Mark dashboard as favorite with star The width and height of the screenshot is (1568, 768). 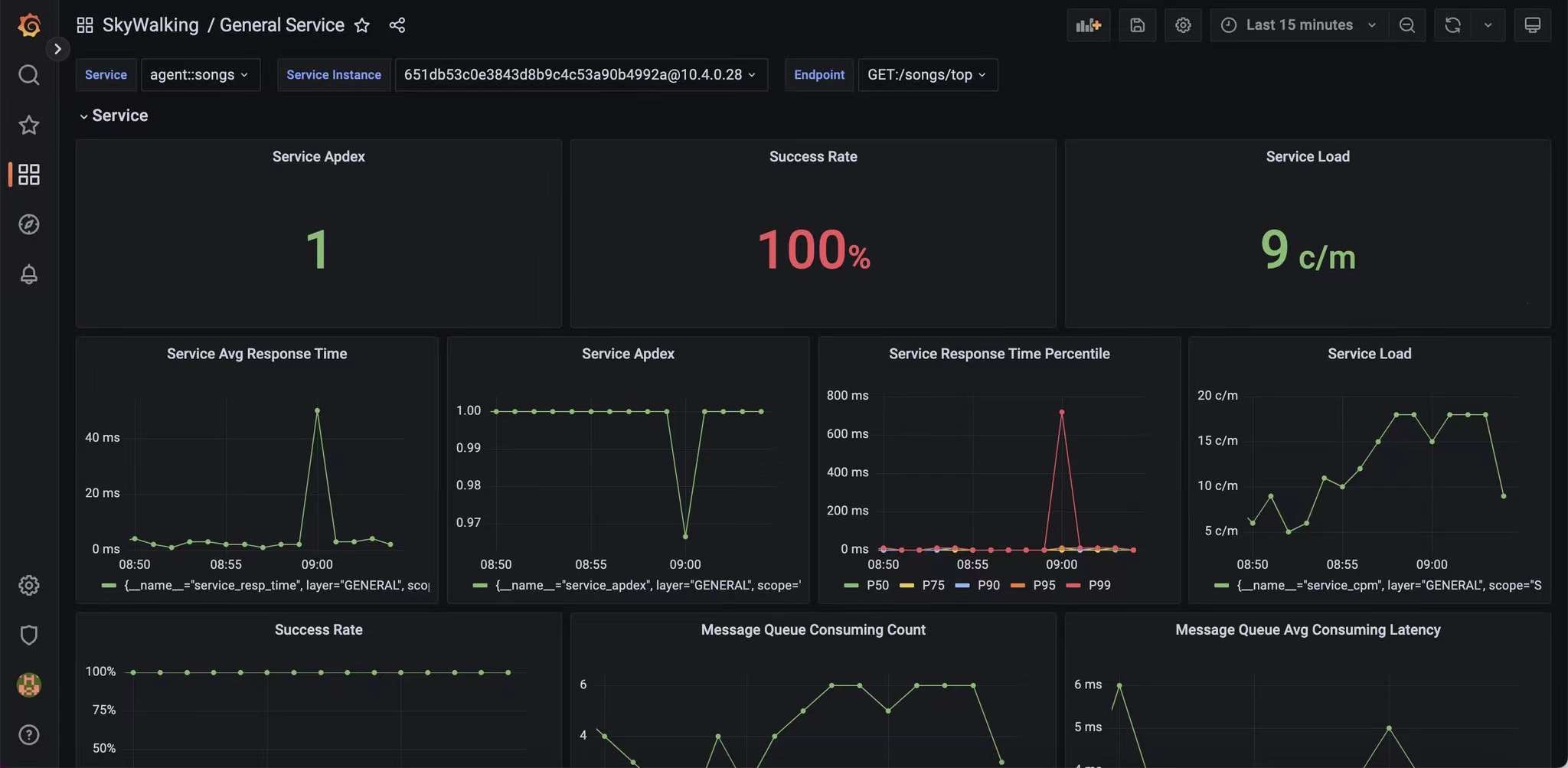click(362, 25)
